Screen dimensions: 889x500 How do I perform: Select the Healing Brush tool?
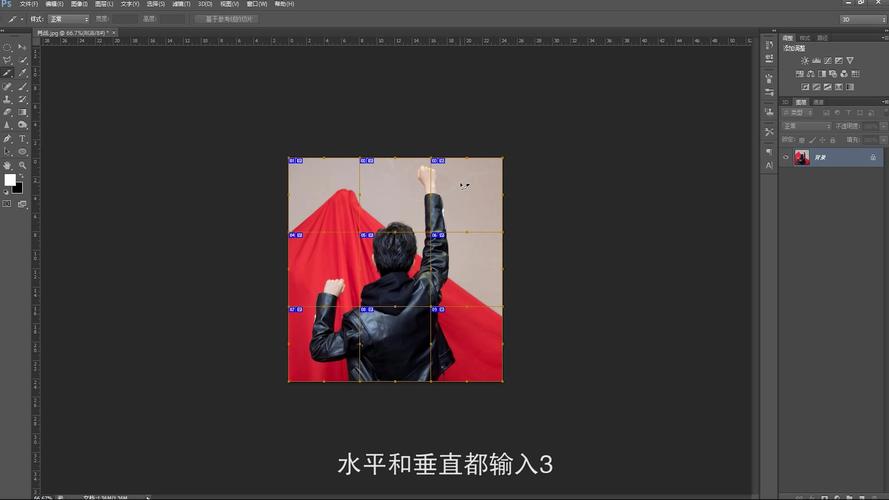pos(7,86)
